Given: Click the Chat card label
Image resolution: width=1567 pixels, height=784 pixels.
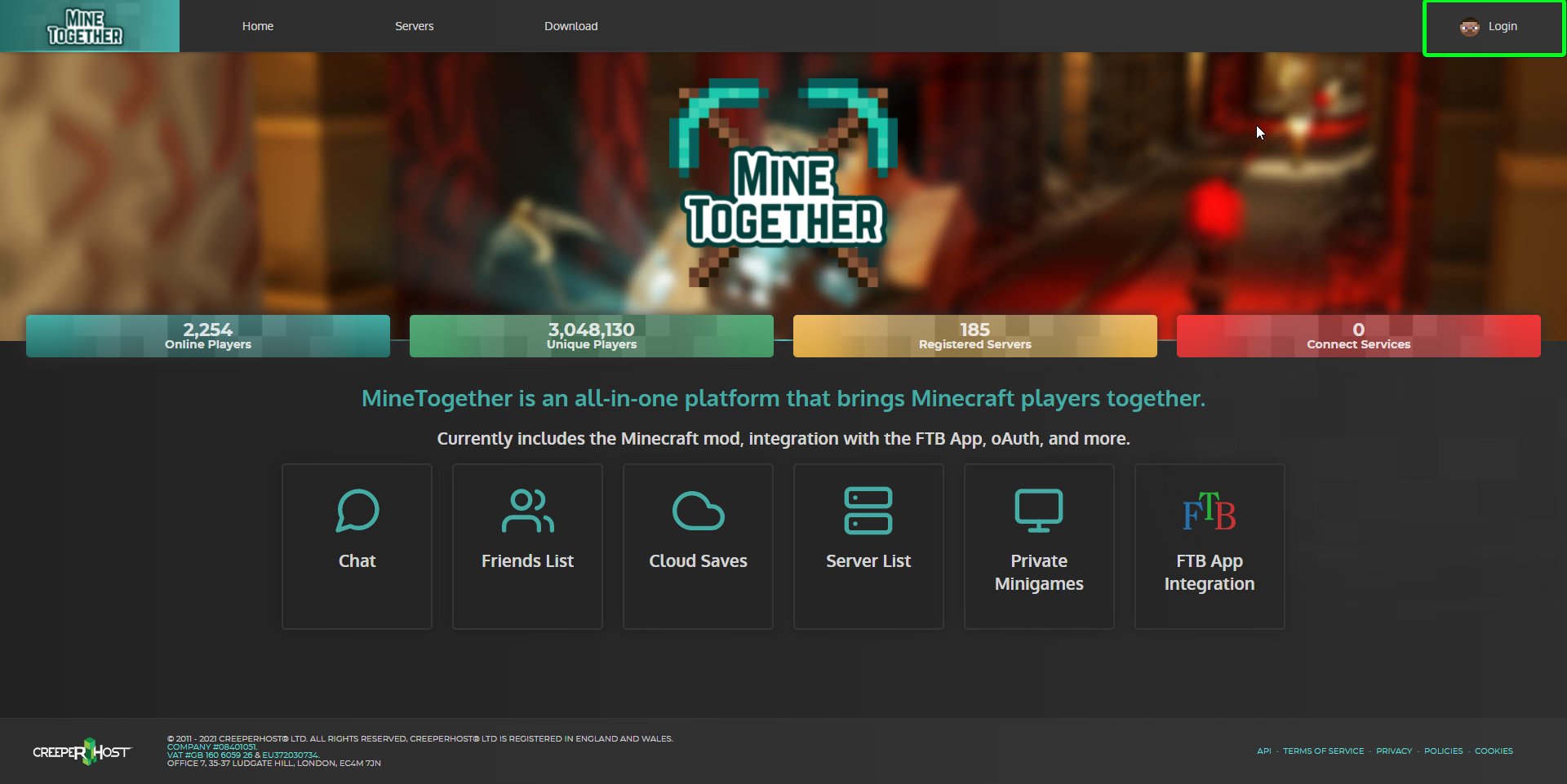Looking at the screenshot, I should point(357,561).
